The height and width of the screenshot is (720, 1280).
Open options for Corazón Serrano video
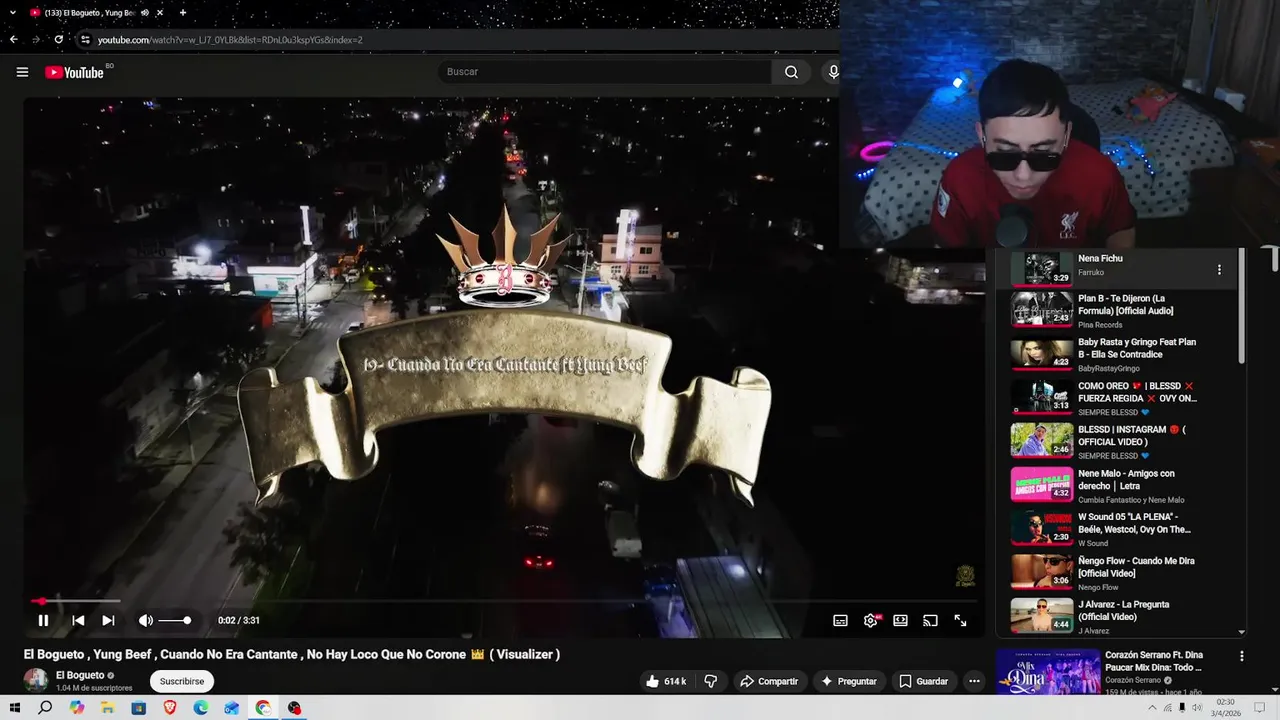tap(1242, 657)
